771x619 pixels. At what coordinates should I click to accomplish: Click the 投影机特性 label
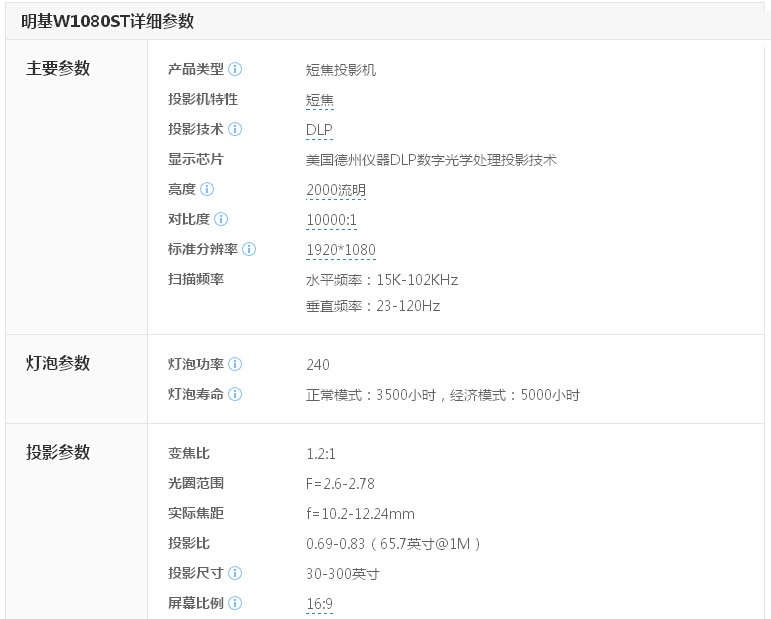[x=203, y=99]
